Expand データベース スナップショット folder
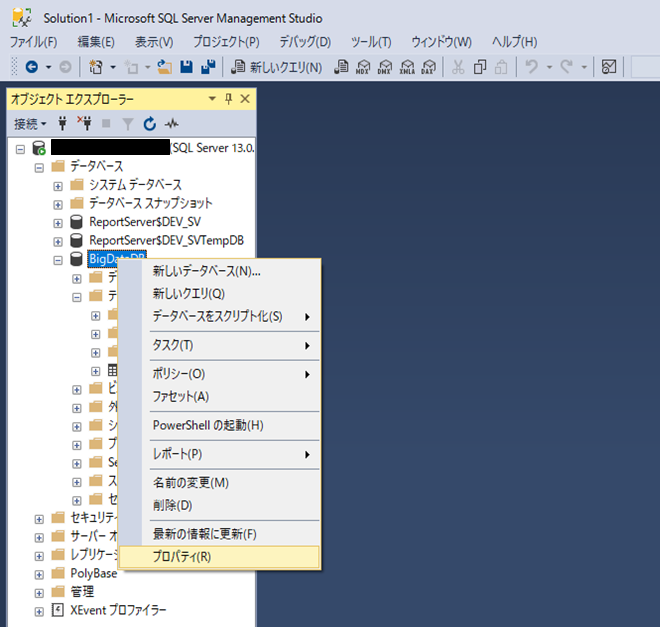 (x=58, y=205)
